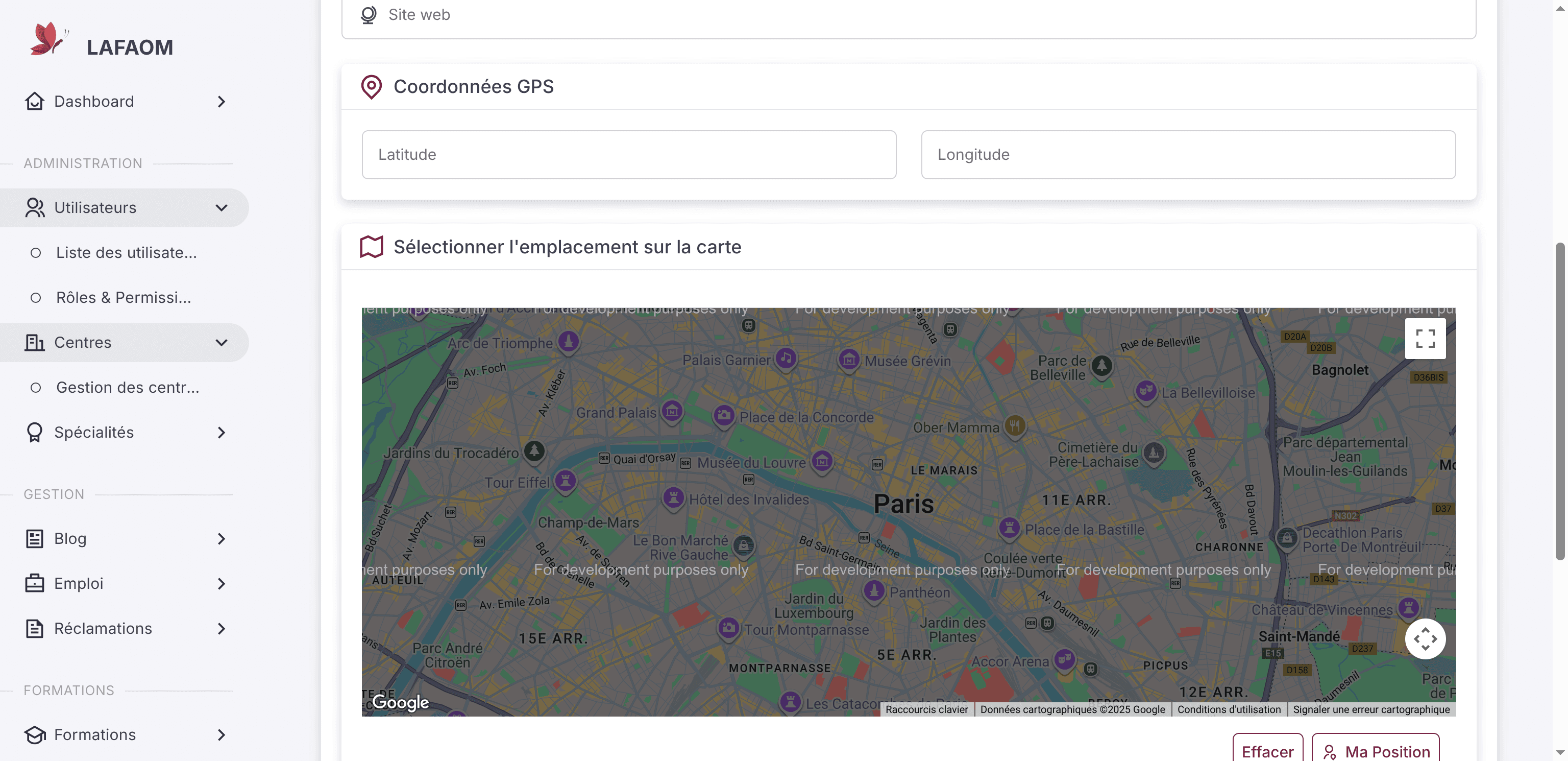The height and width of the screenshot is (761, 1568).
Task: Expand the Réclamations menu chevron
Action: point(222,629)
